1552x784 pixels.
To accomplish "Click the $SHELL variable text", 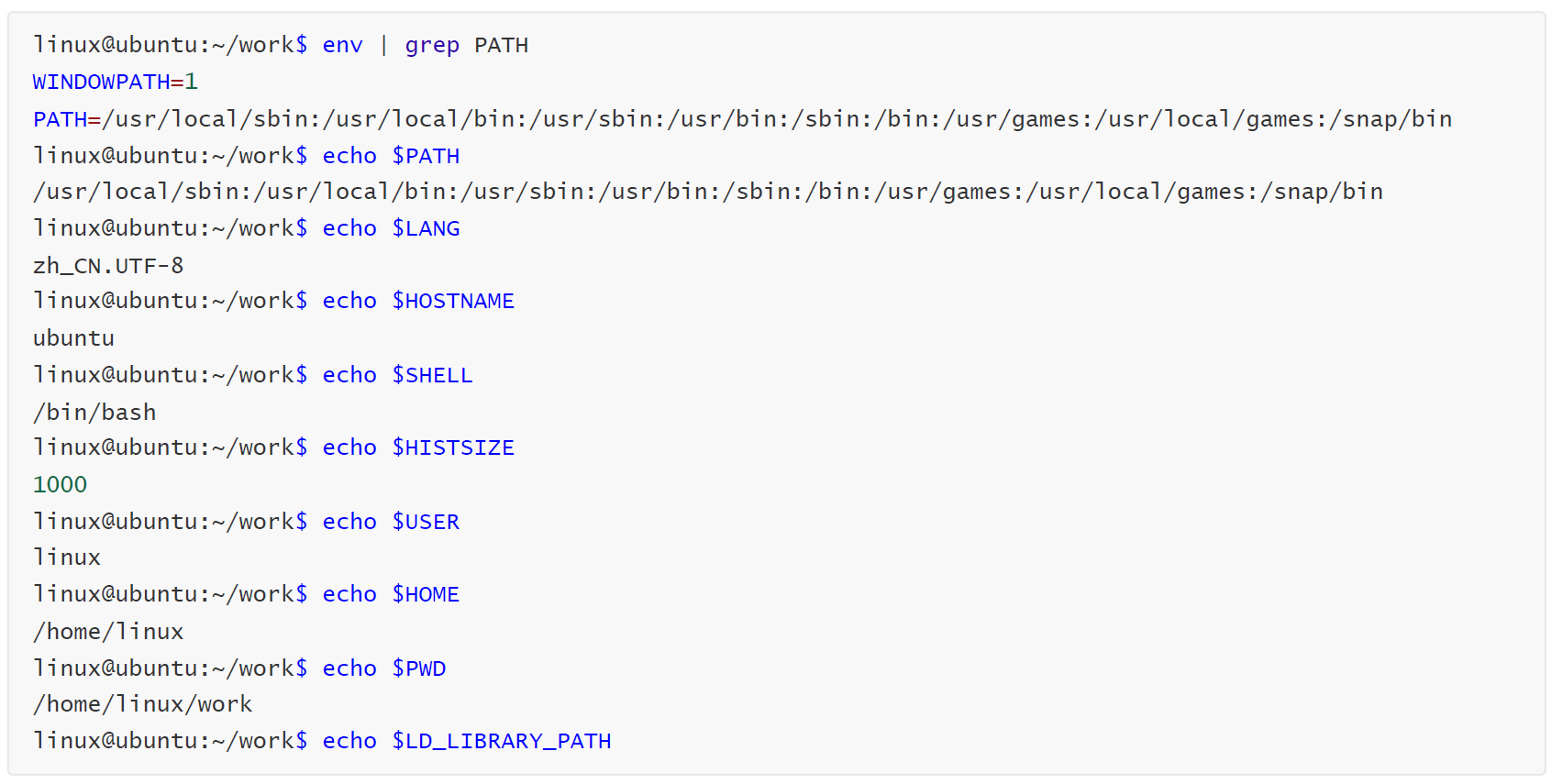I will (x=432, y=375).
